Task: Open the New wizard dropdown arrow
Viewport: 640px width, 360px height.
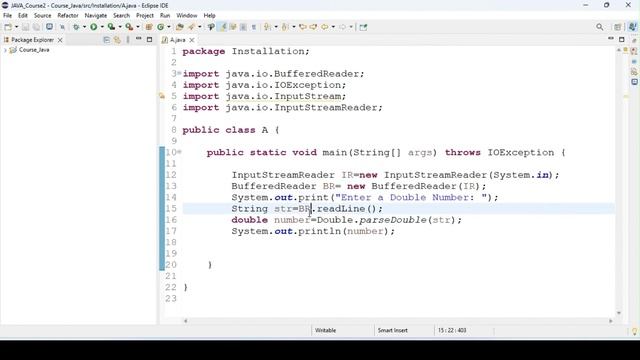Action: [x=16, y=27]
